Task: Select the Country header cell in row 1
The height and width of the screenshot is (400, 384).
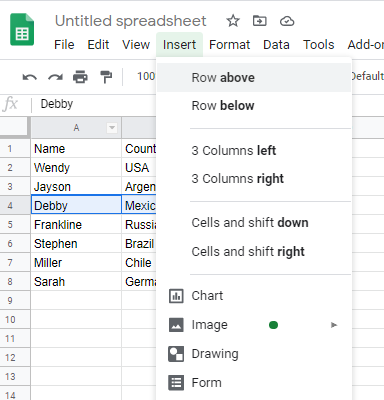Action: point(139,148)
